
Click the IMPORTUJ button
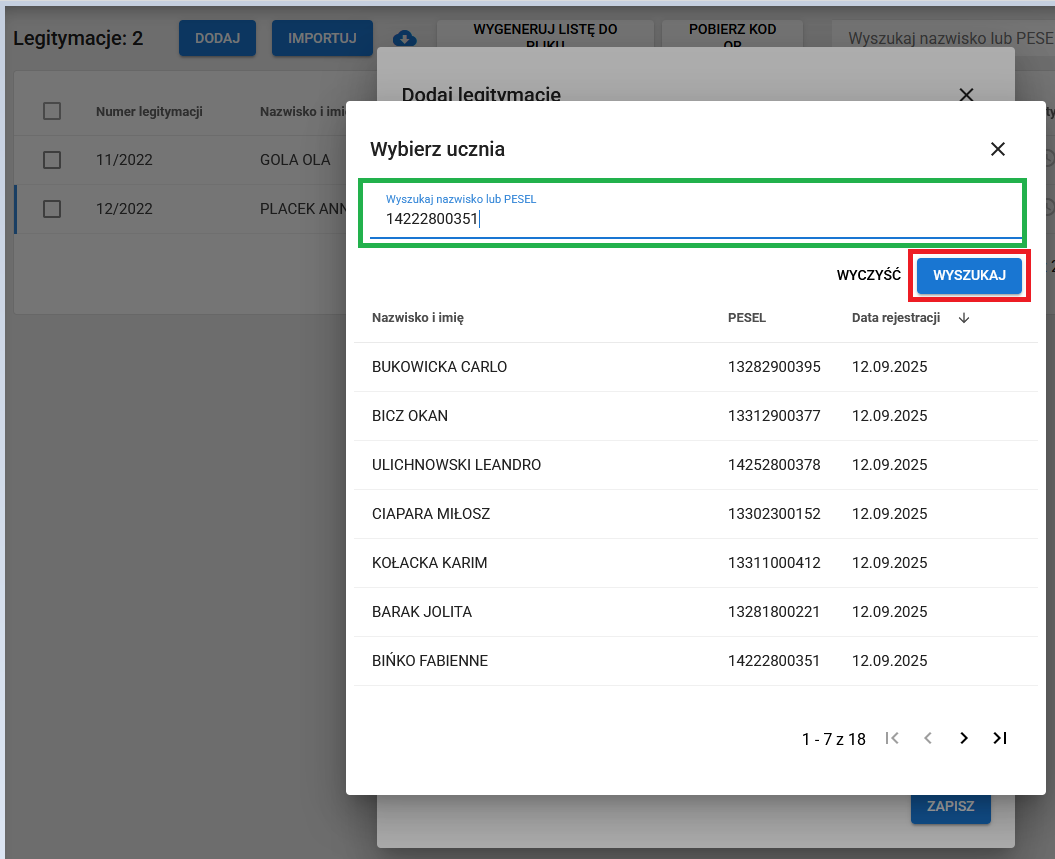322,38
